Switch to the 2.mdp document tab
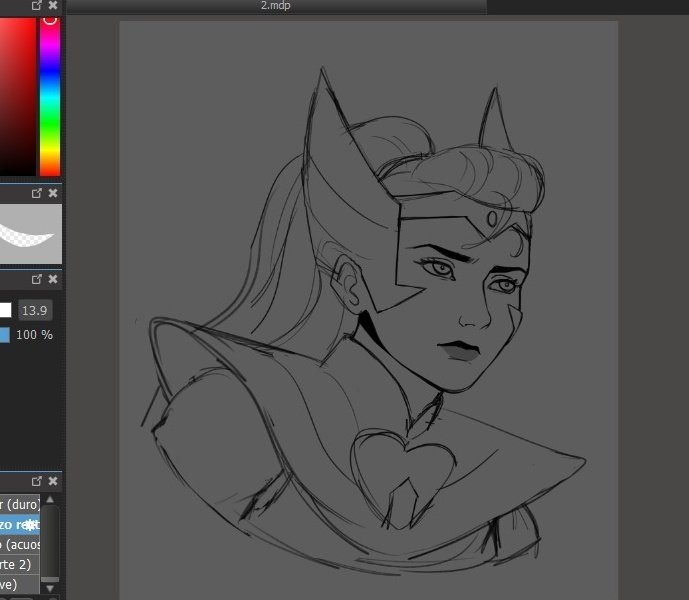 click(x=276, y=6)
